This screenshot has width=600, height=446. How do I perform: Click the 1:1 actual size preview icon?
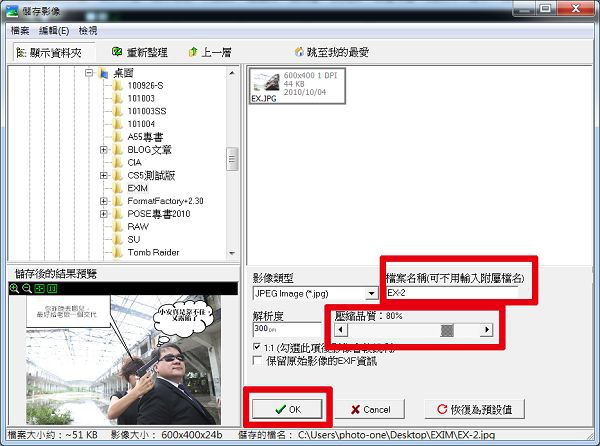point(52,288)
